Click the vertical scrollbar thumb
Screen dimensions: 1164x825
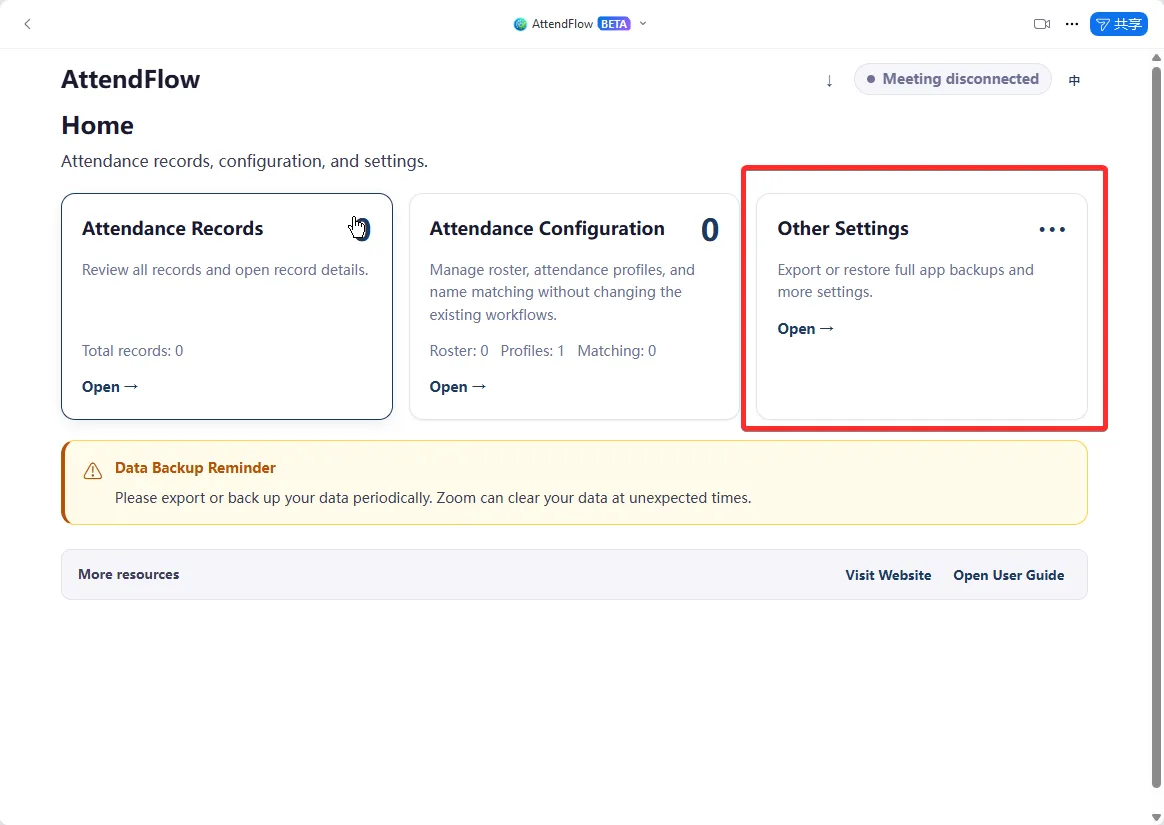click(1156, 427)
